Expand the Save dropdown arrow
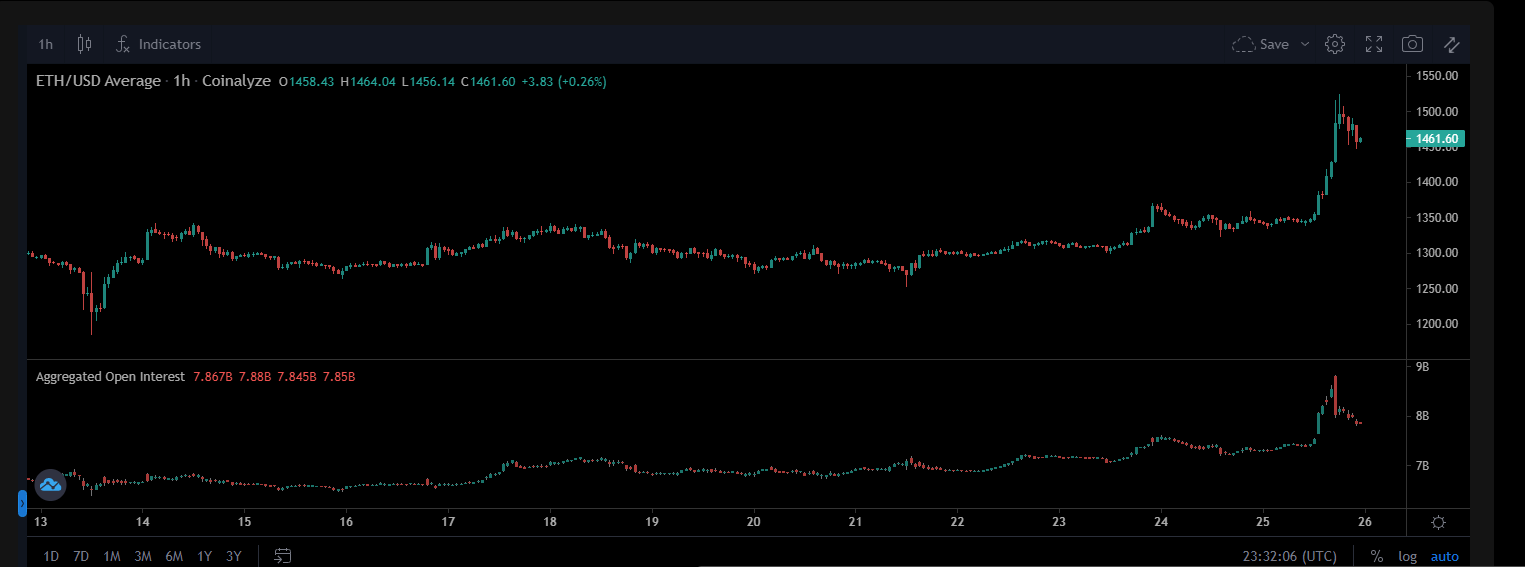 pyautogui.click(x=1305, y=44)
